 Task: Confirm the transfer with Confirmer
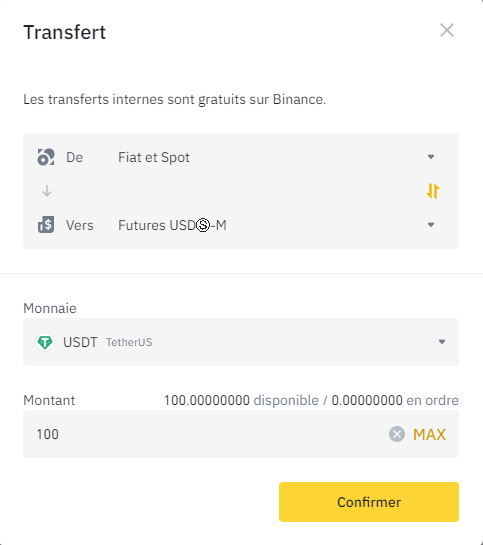coord(369,502)
